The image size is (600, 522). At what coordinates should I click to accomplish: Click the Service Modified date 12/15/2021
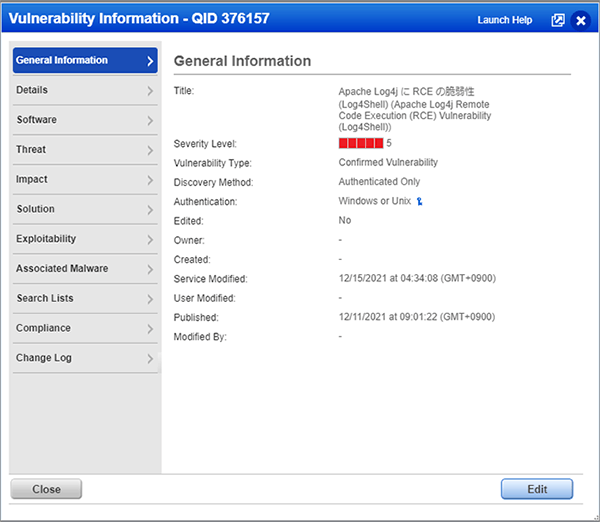pyautogui.click(x=417, y=278)
